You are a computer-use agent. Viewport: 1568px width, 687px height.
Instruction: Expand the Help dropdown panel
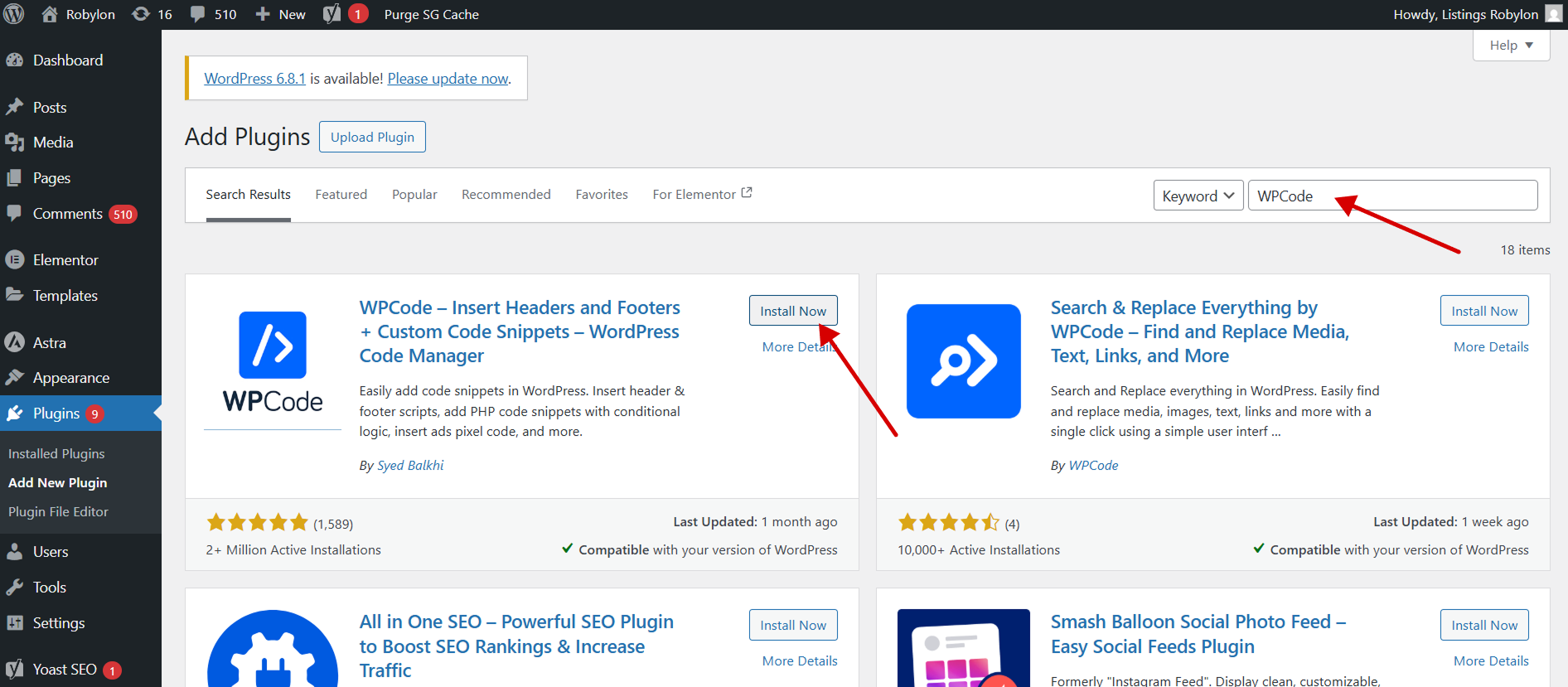click(x=1512, y=45)
